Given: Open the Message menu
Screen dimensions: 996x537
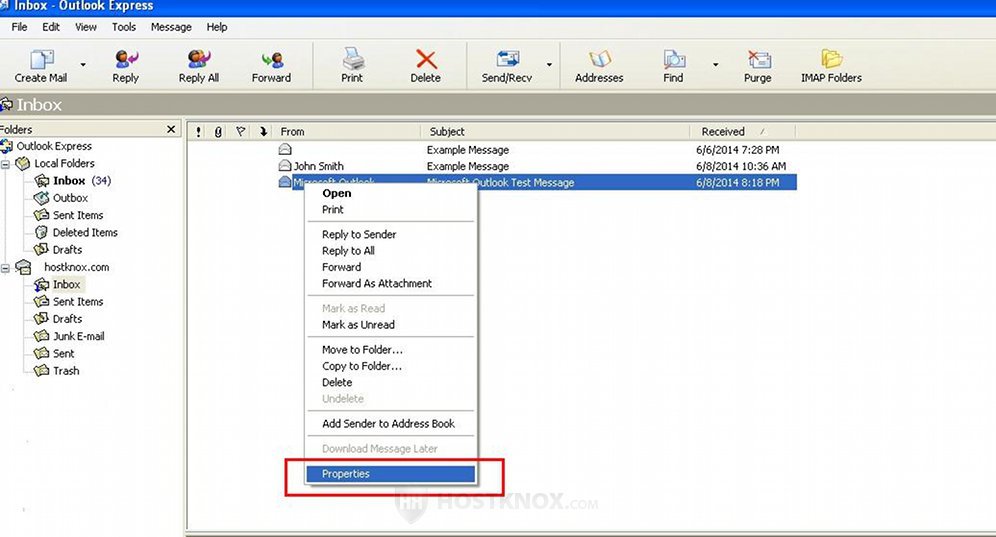Looking at the screenshot, I should [x=171, y=27].
